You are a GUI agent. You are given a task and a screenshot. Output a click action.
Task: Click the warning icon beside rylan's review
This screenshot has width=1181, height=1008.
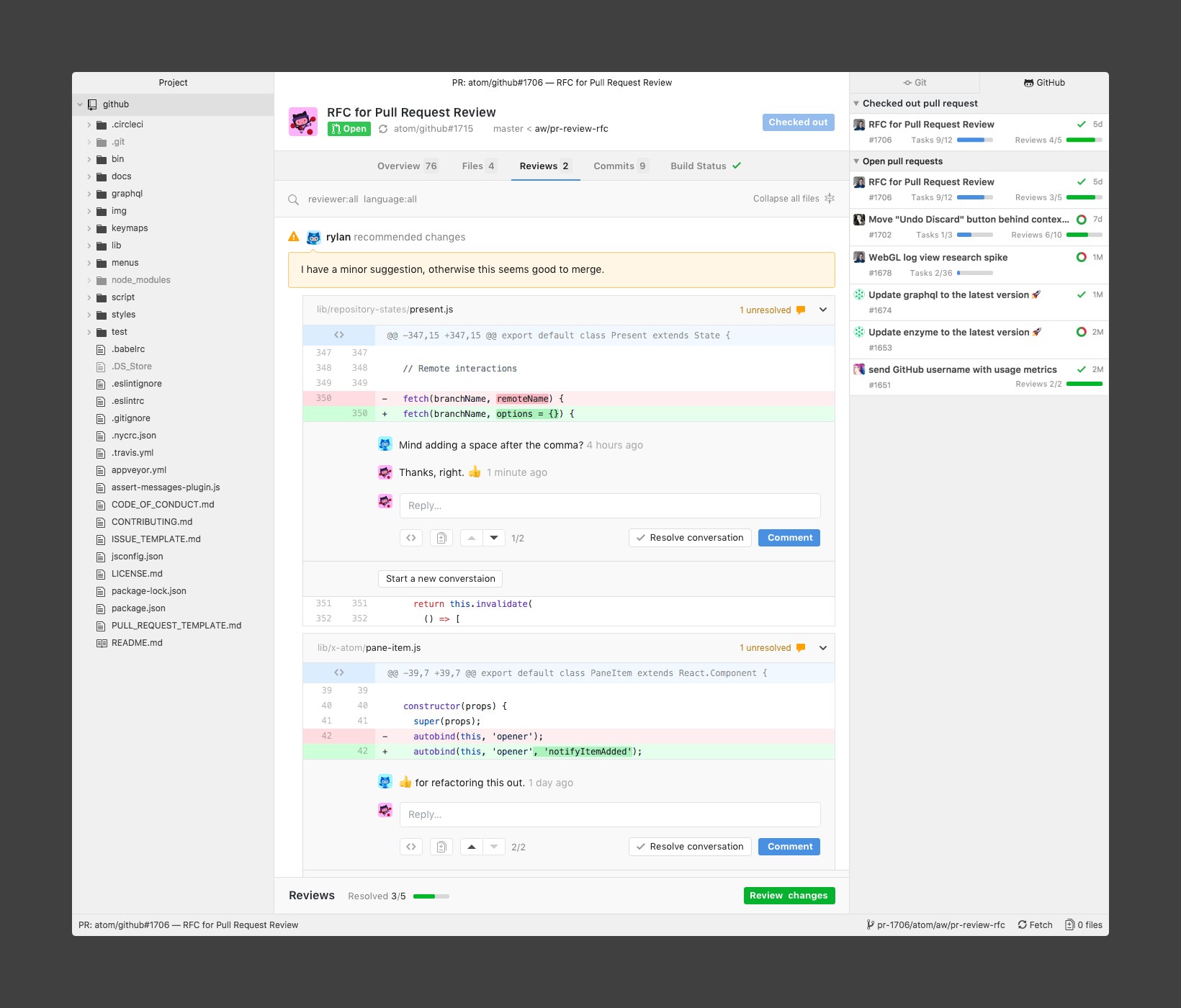294,236
